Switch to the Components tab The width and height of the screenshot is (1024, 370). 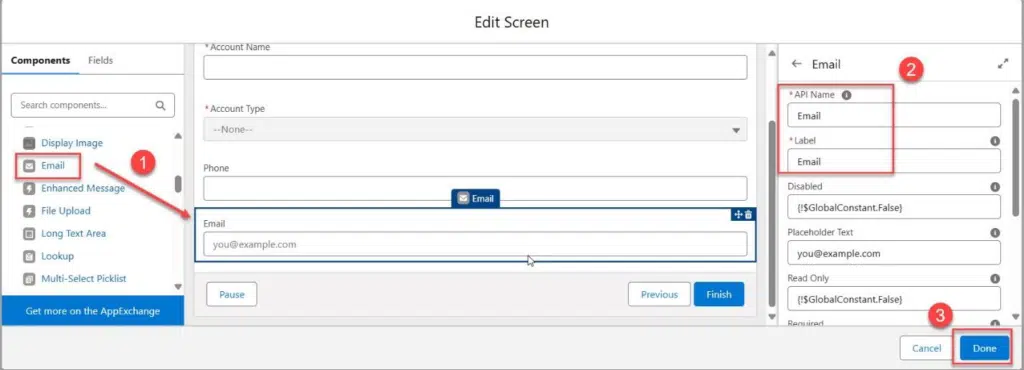pyautogui.click(x=40, y=60)
